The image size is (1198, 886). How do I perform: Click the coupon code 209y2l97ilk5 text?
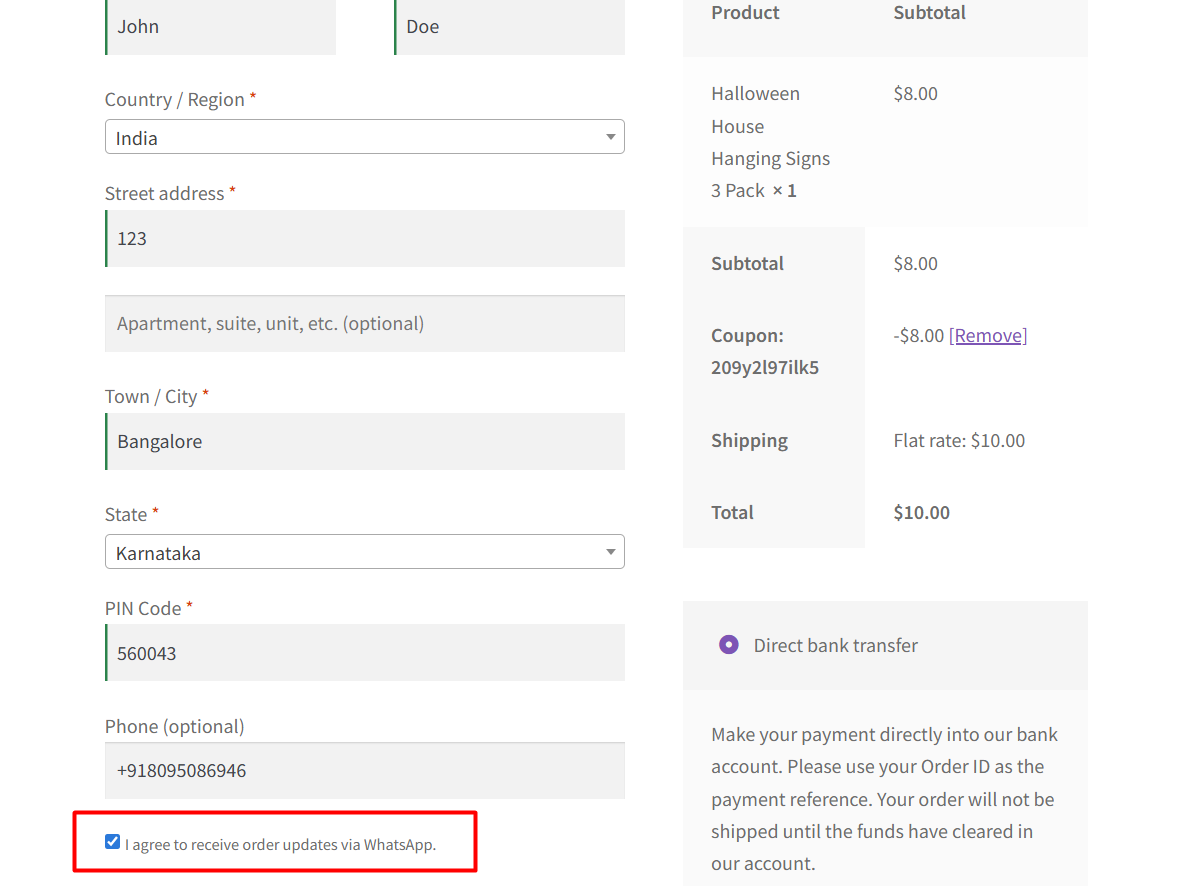click(x=765, y=368)
